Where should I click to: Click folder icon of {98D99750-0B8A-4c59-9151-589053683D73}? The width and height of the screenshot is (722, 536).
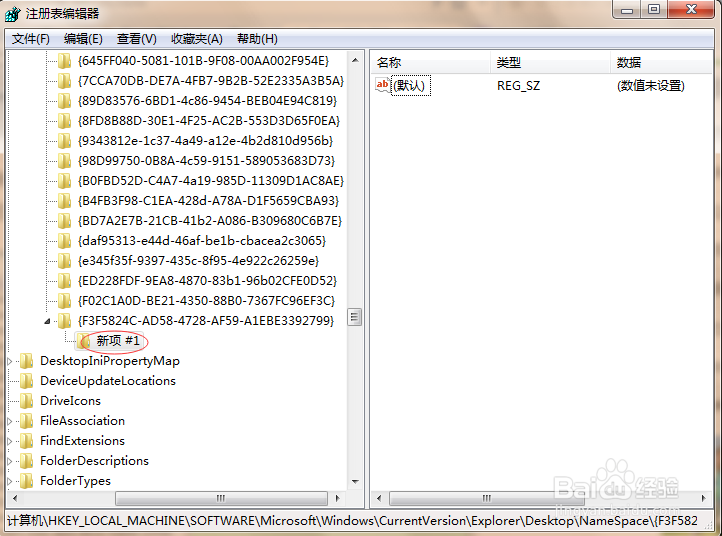[x=64, y=161]
